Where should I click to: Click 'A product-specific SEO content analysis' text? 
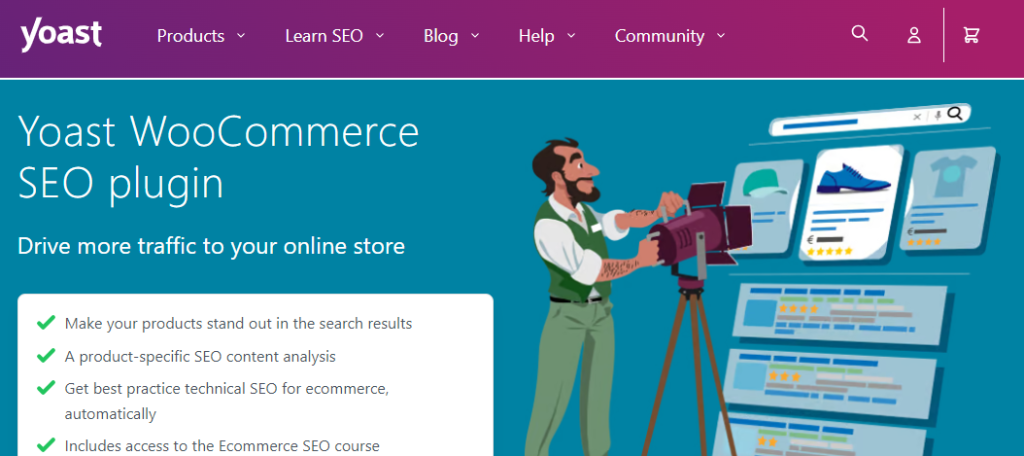pyautogui.click(x=200, y=357)
